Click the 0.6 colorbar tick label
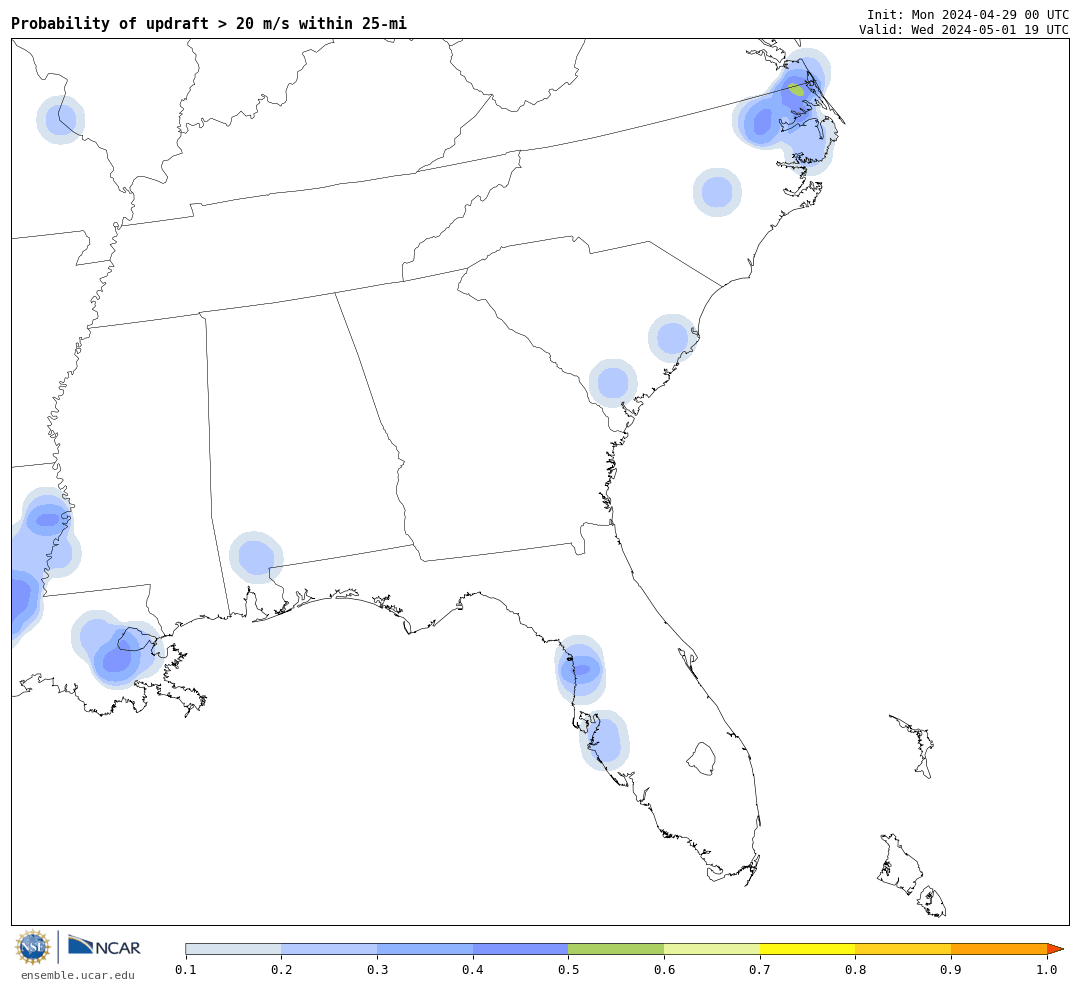This screenshot has height=988, width=1080. pos(665,970)
